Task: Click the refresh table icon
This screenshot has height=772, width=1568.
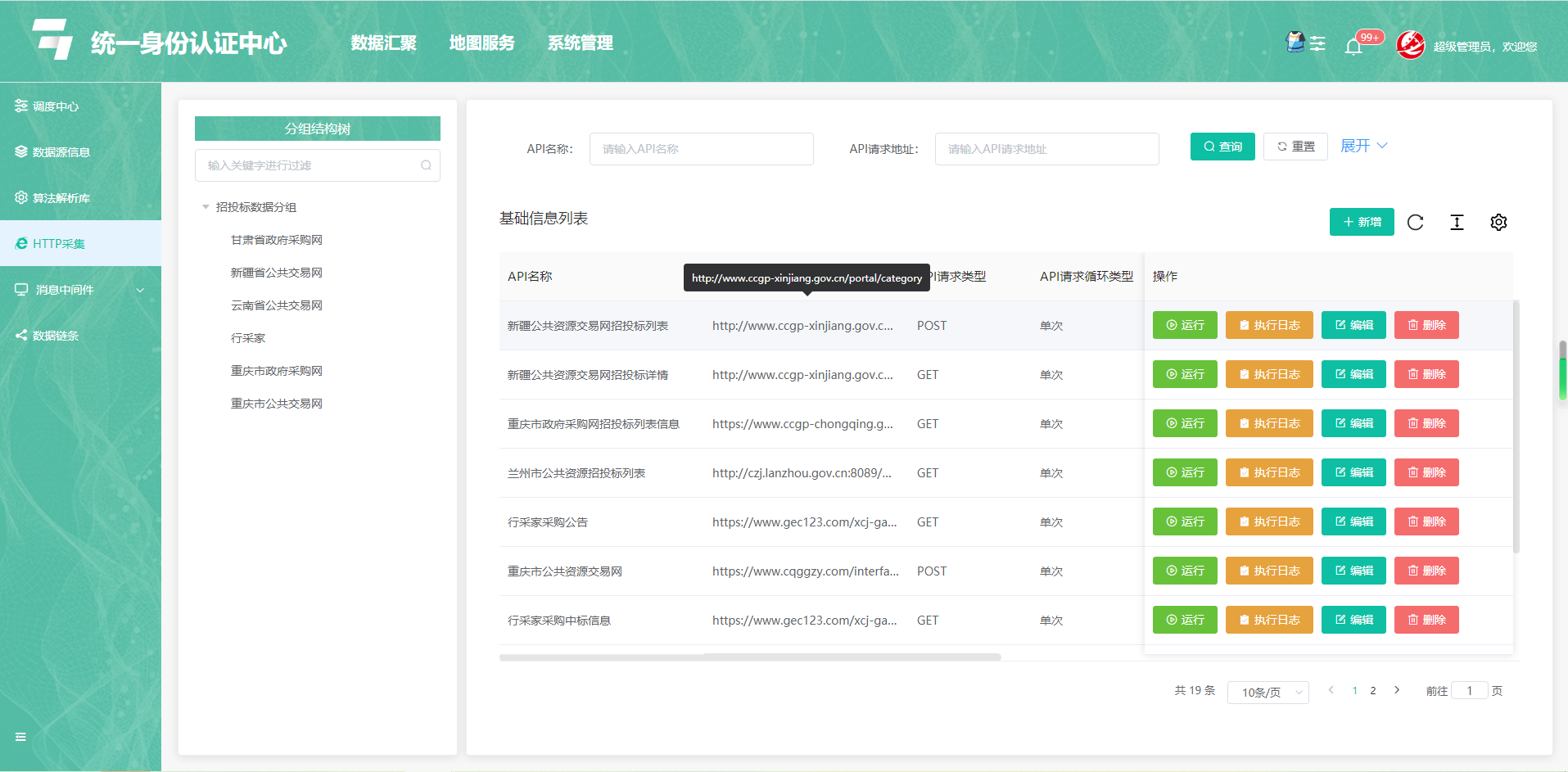Action: click(x=1415, y=222)
